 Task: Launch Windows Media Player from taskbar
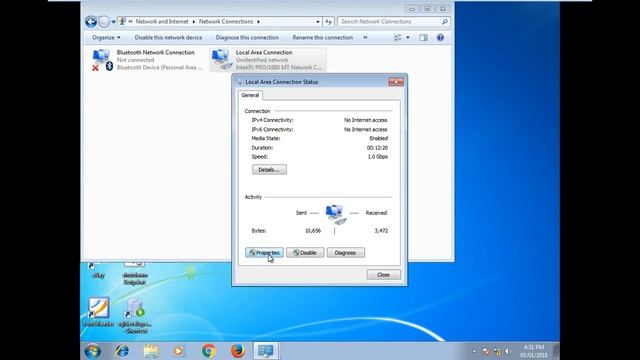click(179, 351)
